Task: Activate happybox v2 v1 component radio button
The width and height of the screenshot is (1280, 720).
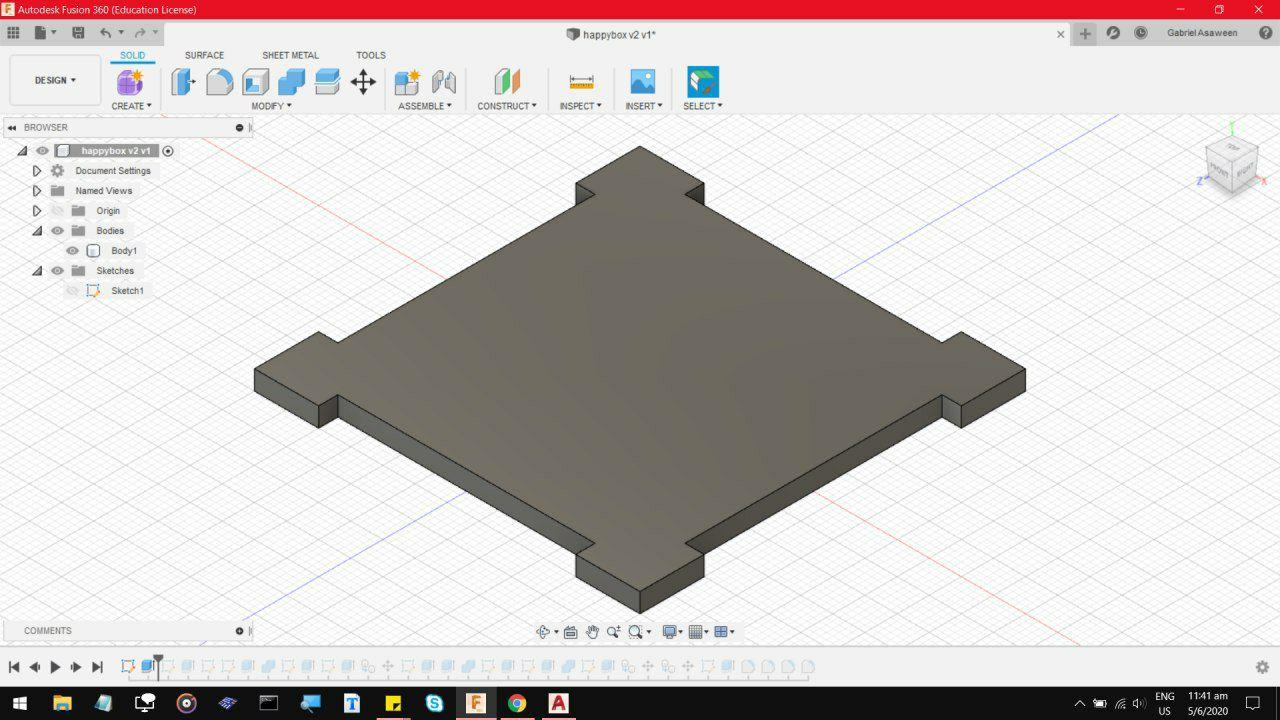Action: (x=168, y=151)
